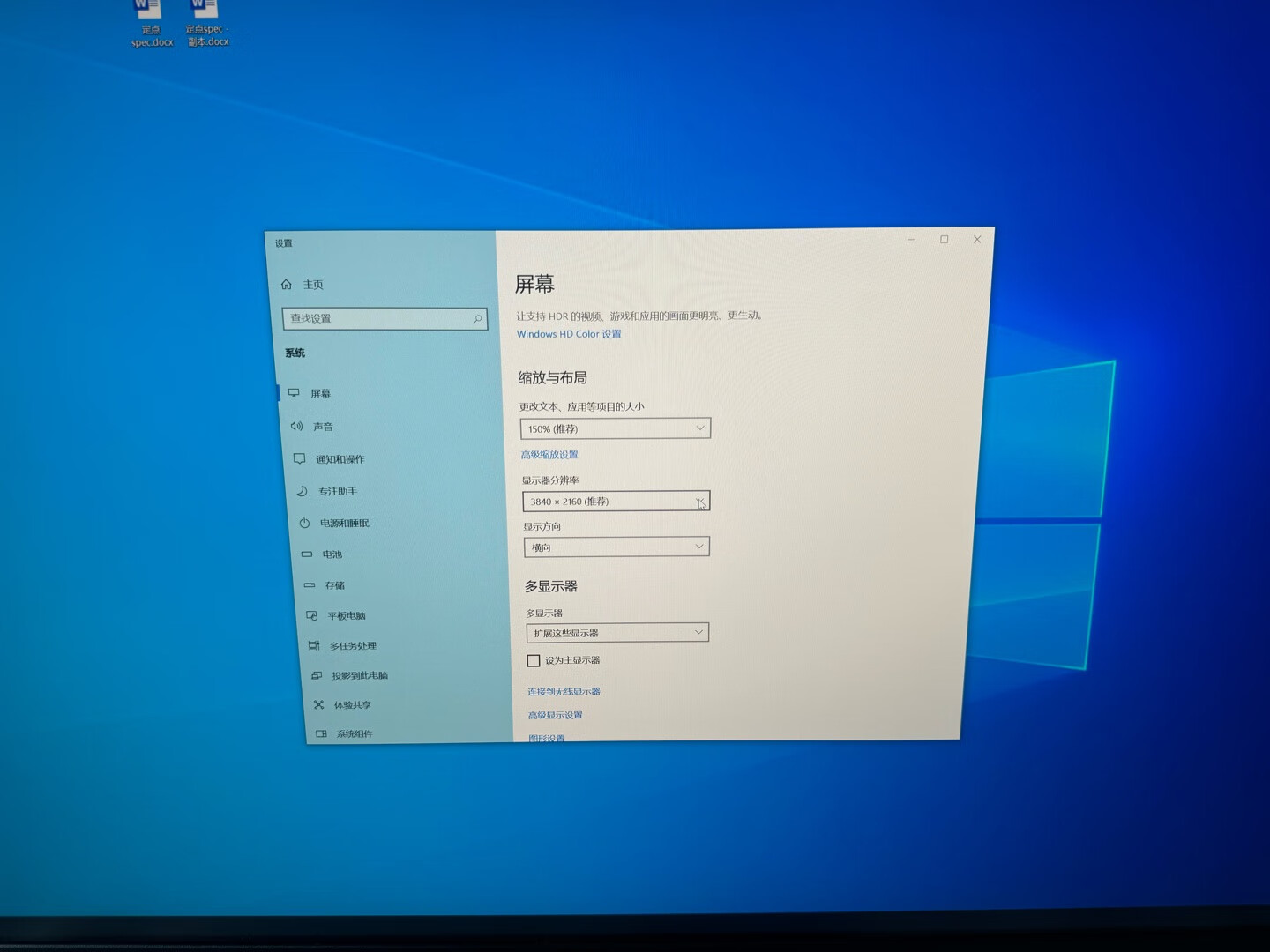Click the 连接到无线显示器 link

[x=564, y=691]
